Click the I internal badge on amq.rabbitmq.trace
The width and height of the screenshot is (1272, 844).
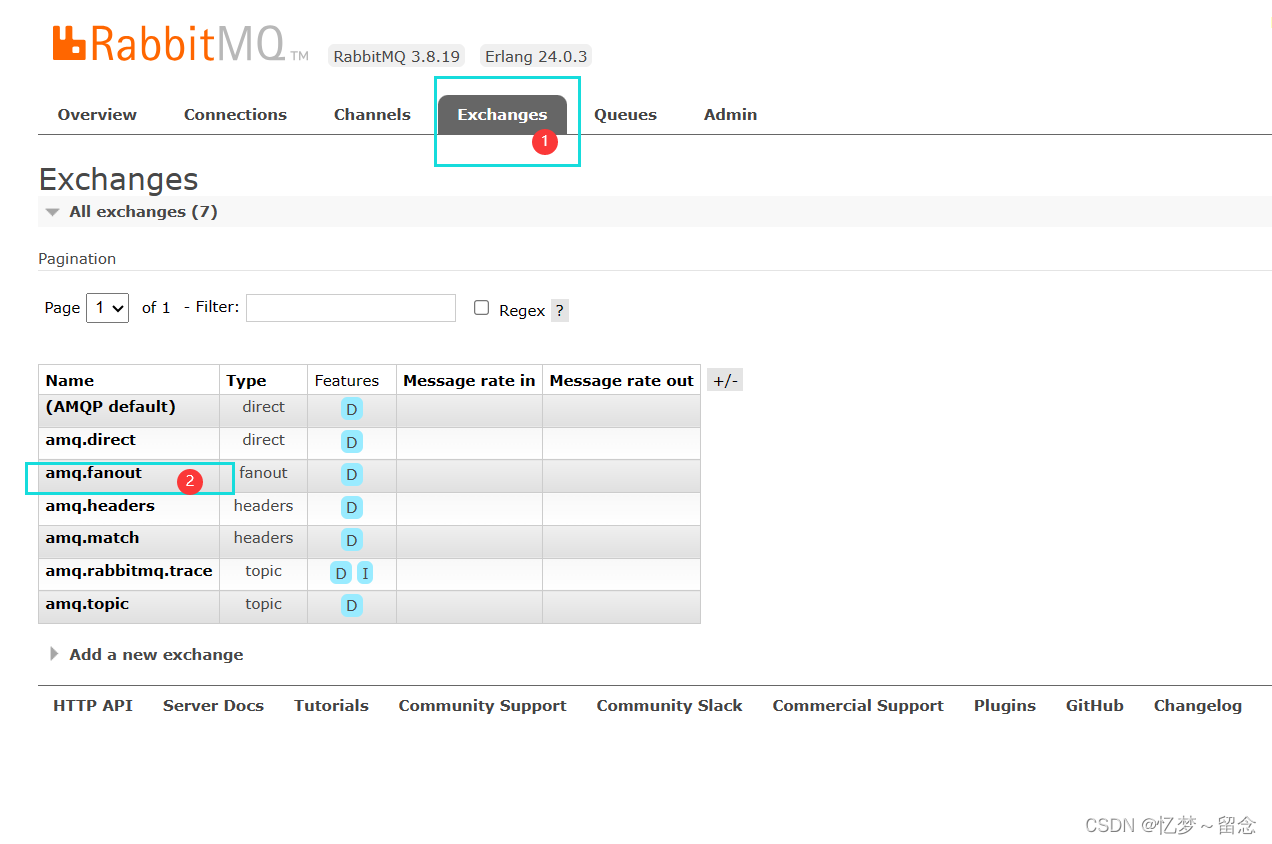365,572
